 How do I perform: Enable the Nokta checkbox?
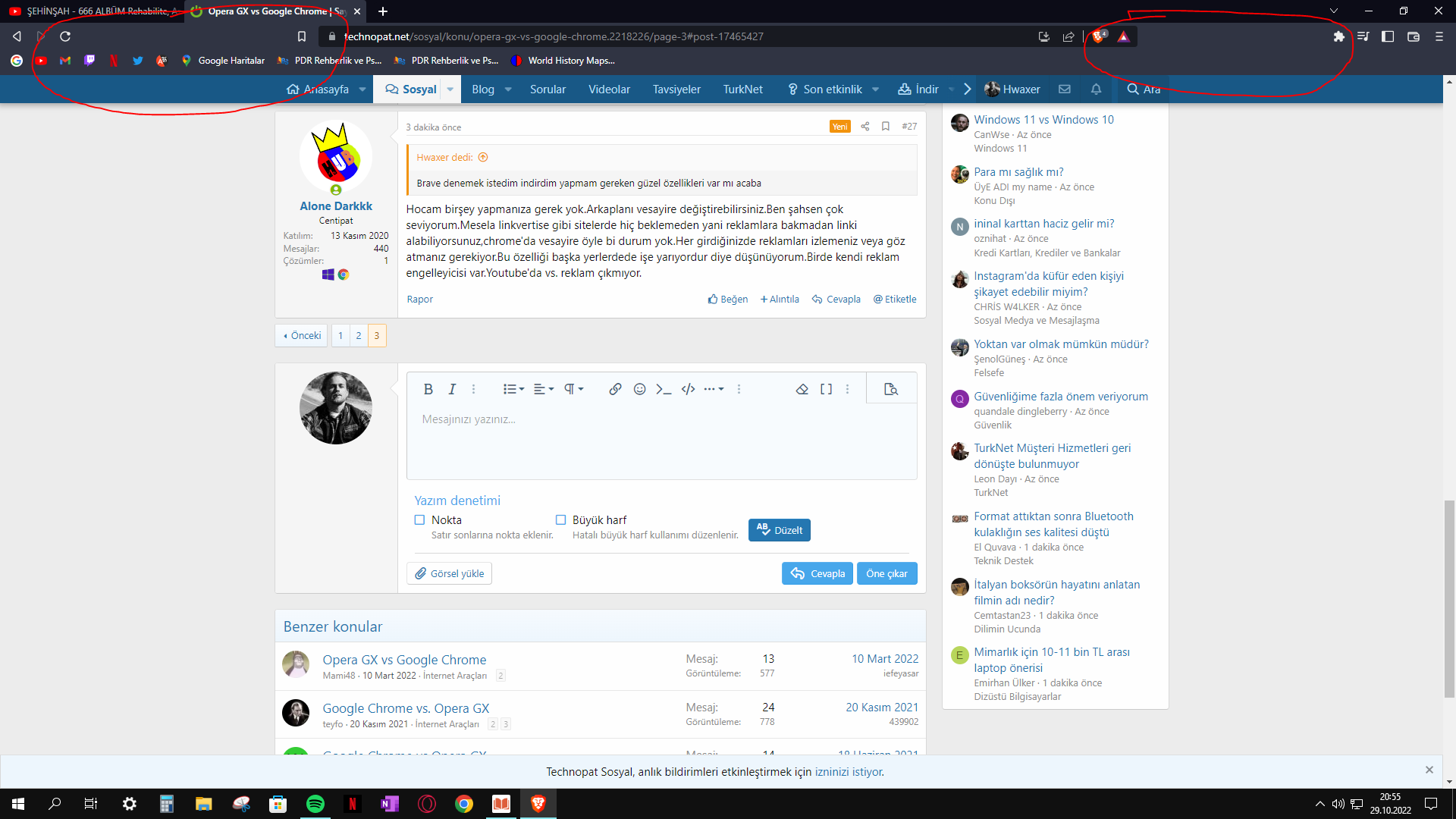[x=419, y=520]
